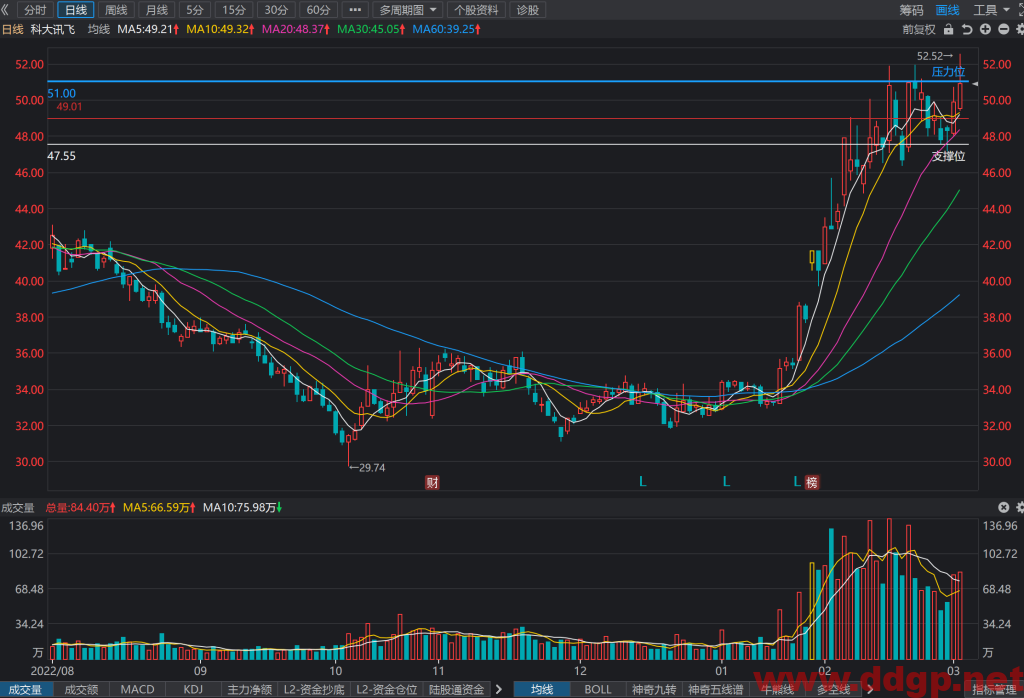This screenshot has height=698, width=1024.
Task: Zoom in using the plus circle icon
Action: pos(985,29)
